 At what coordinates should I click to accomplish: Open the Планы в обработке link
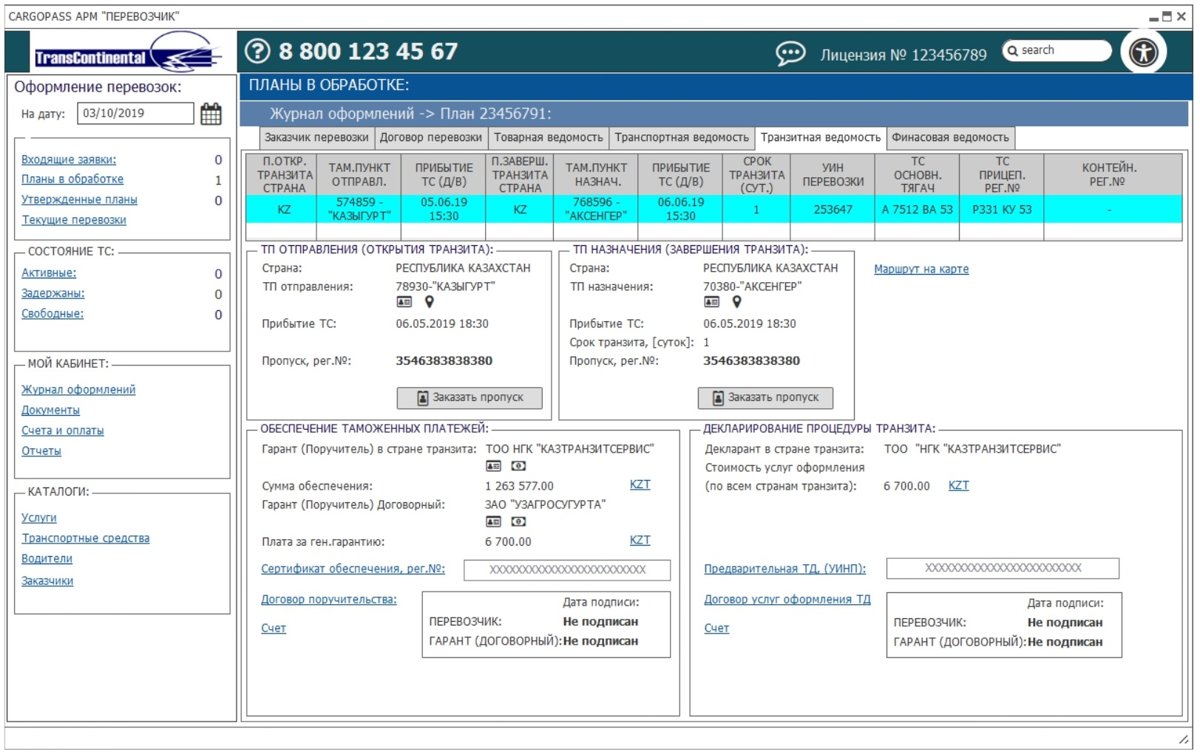click(73, 179)
